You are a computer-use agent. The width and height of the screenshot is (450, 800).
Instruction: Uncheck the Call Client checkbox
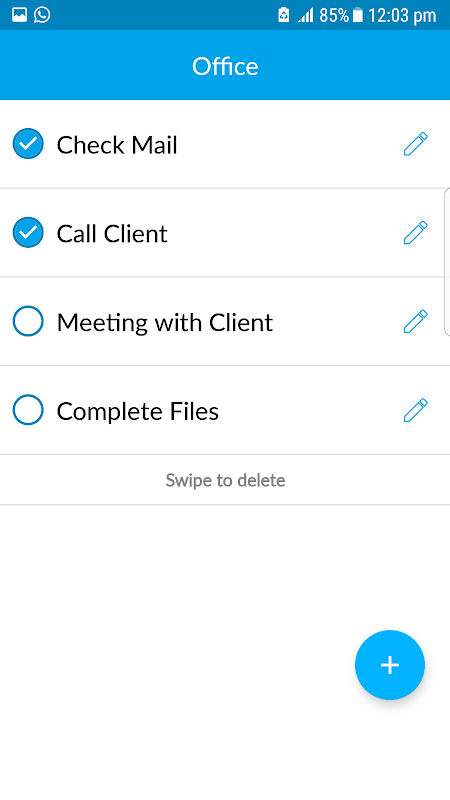tap(28, 233)
